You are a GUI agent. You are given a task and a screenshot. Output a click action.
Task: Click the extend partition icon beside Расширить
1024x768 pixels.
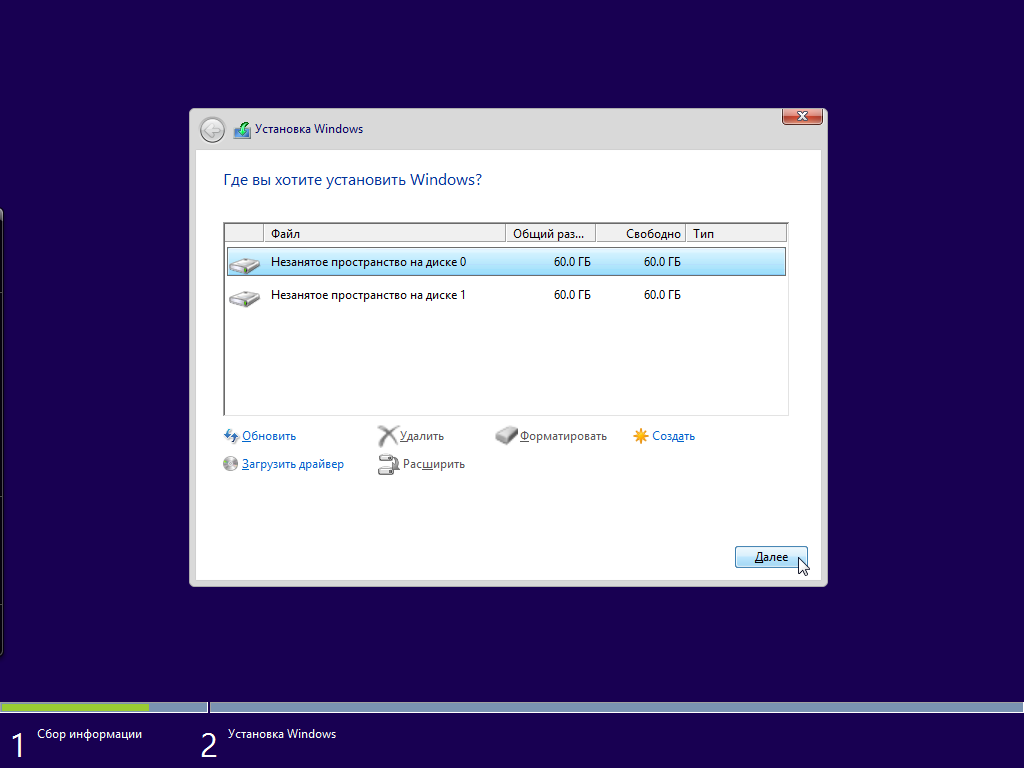[x=388, y=464]
